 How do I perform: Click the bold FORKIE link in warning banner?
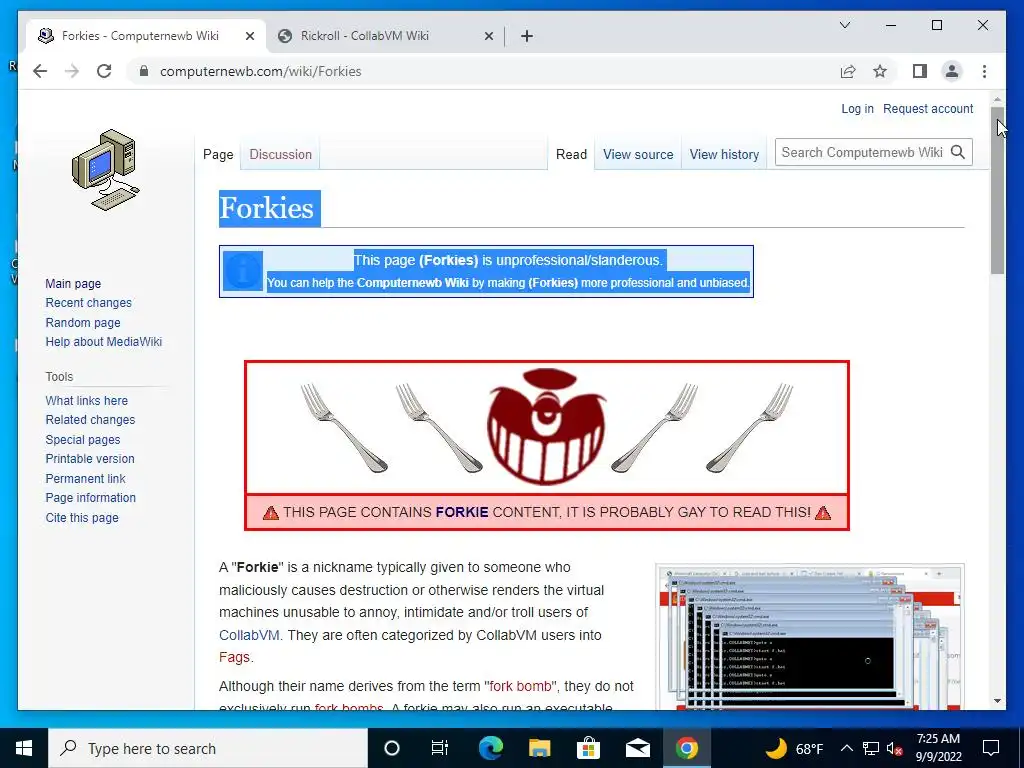(x=462, y=512)
